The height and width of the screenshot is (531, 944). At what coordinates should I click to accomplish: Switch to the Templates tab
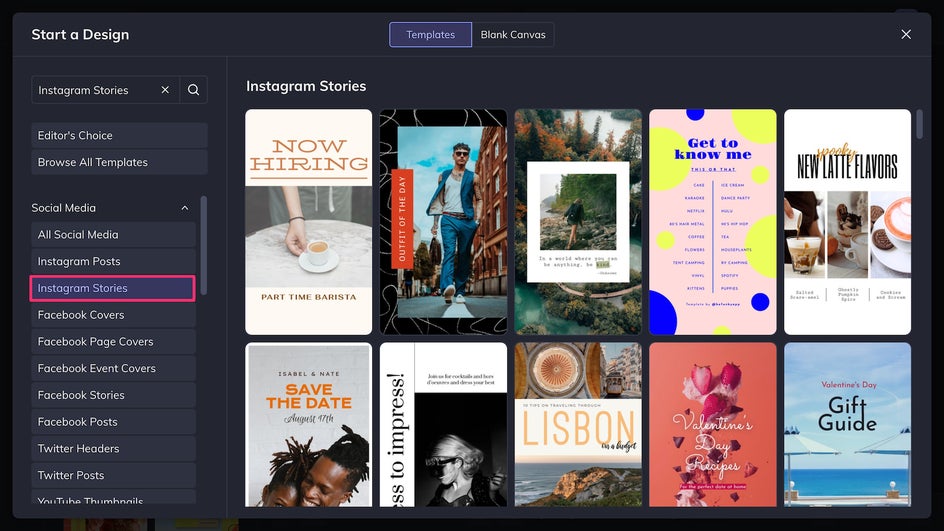[430, 34]
